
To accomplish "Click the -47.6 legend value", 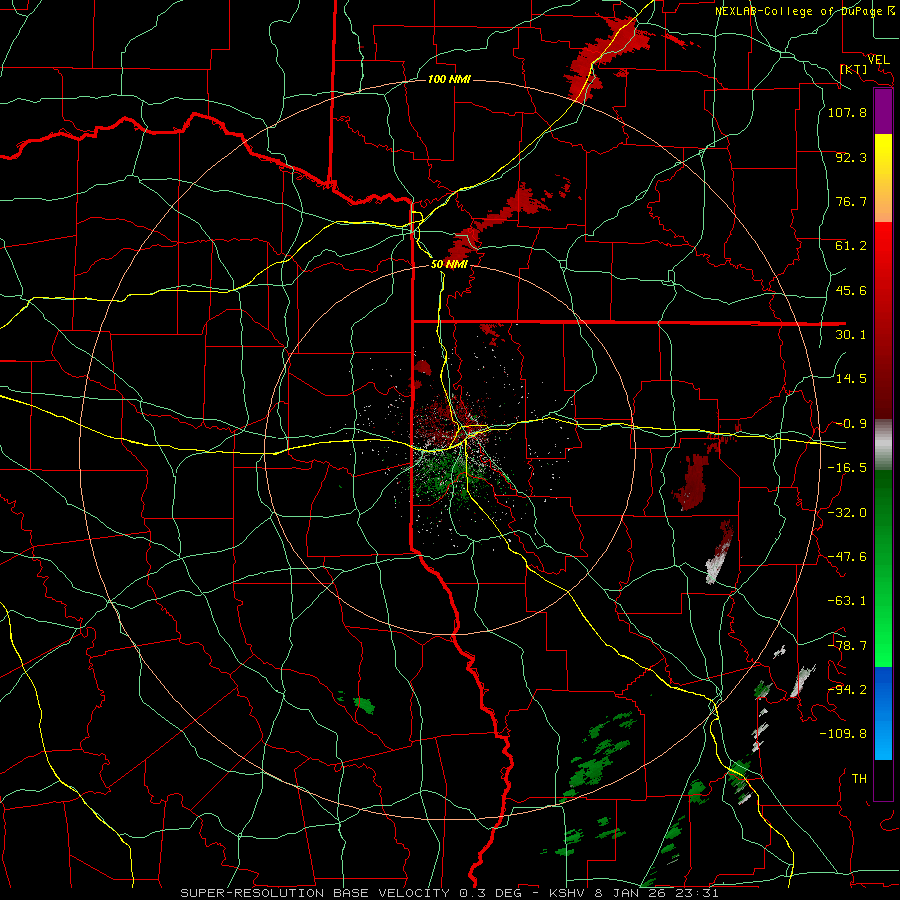I will pos(847,557).
